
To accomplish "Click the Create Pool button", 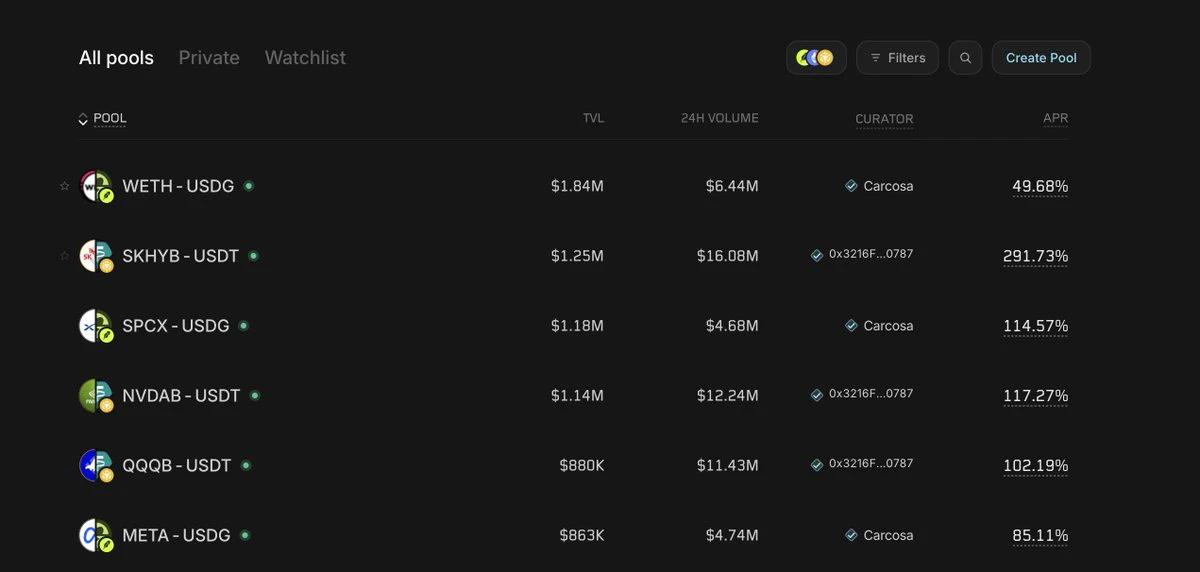I will tap(1041, 58).
